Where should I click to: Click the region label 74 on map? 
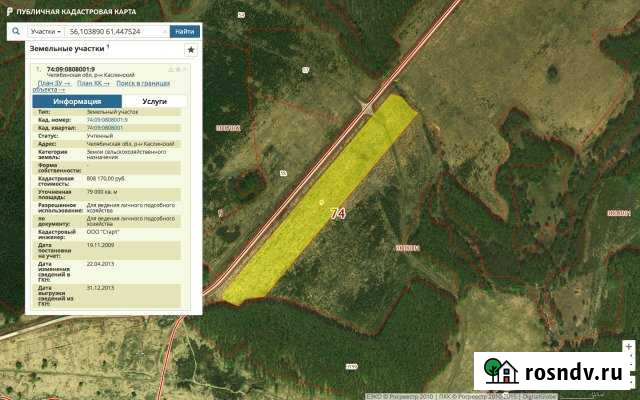point(337,213)
